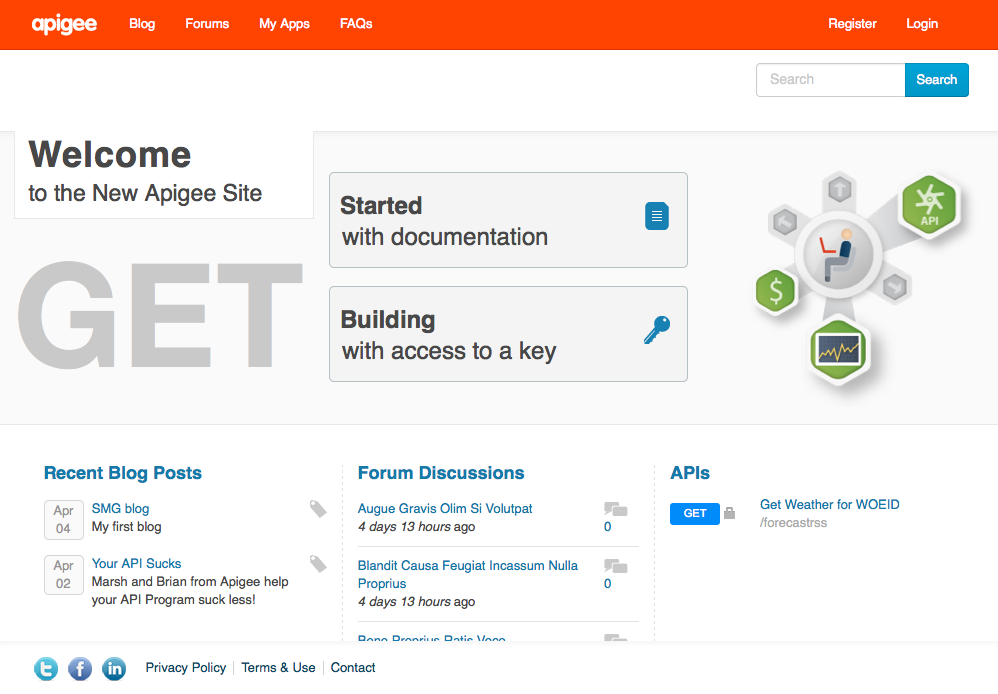
Task: Focus the Search text field
Action: point(830,80)
